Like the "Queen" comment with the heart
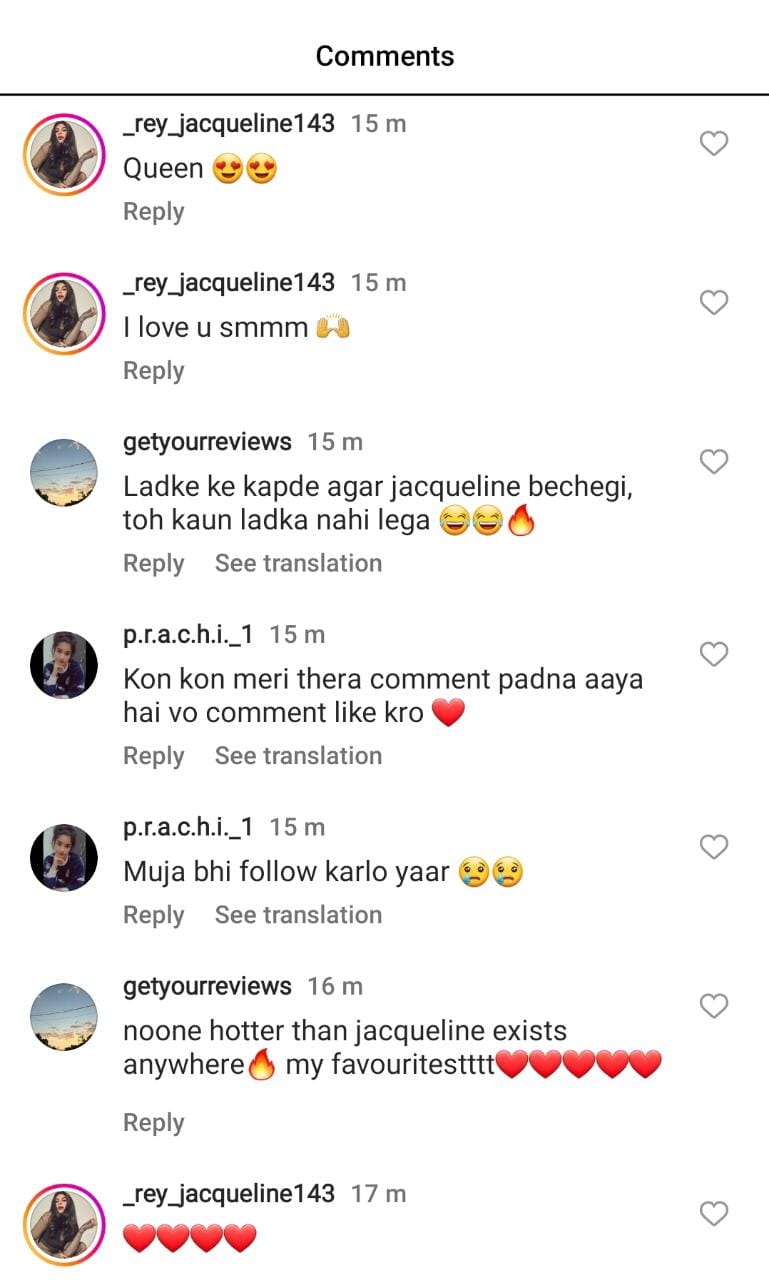Viewport: 769px width, 1280px height. coord(713,144)
